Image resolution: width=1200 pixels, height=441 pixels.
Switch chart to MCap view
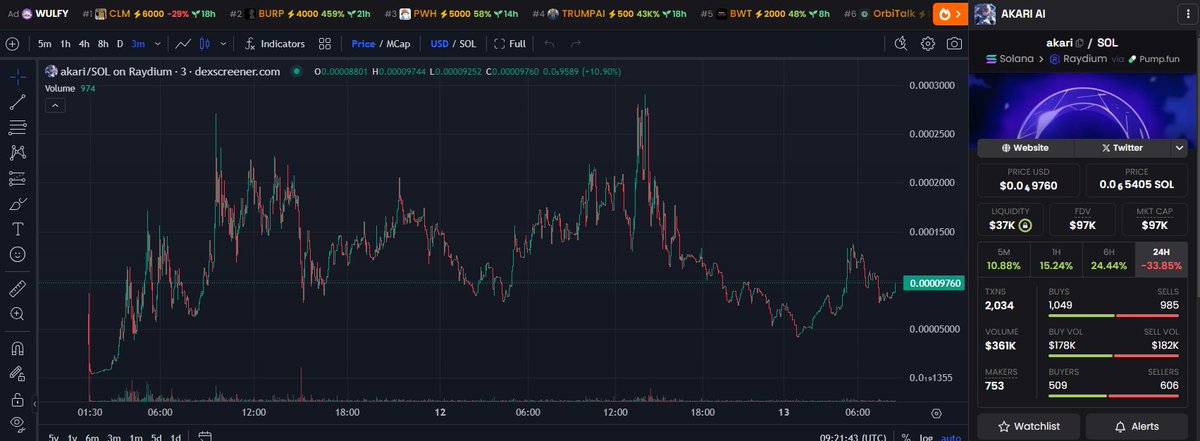[x=398, y=44]
